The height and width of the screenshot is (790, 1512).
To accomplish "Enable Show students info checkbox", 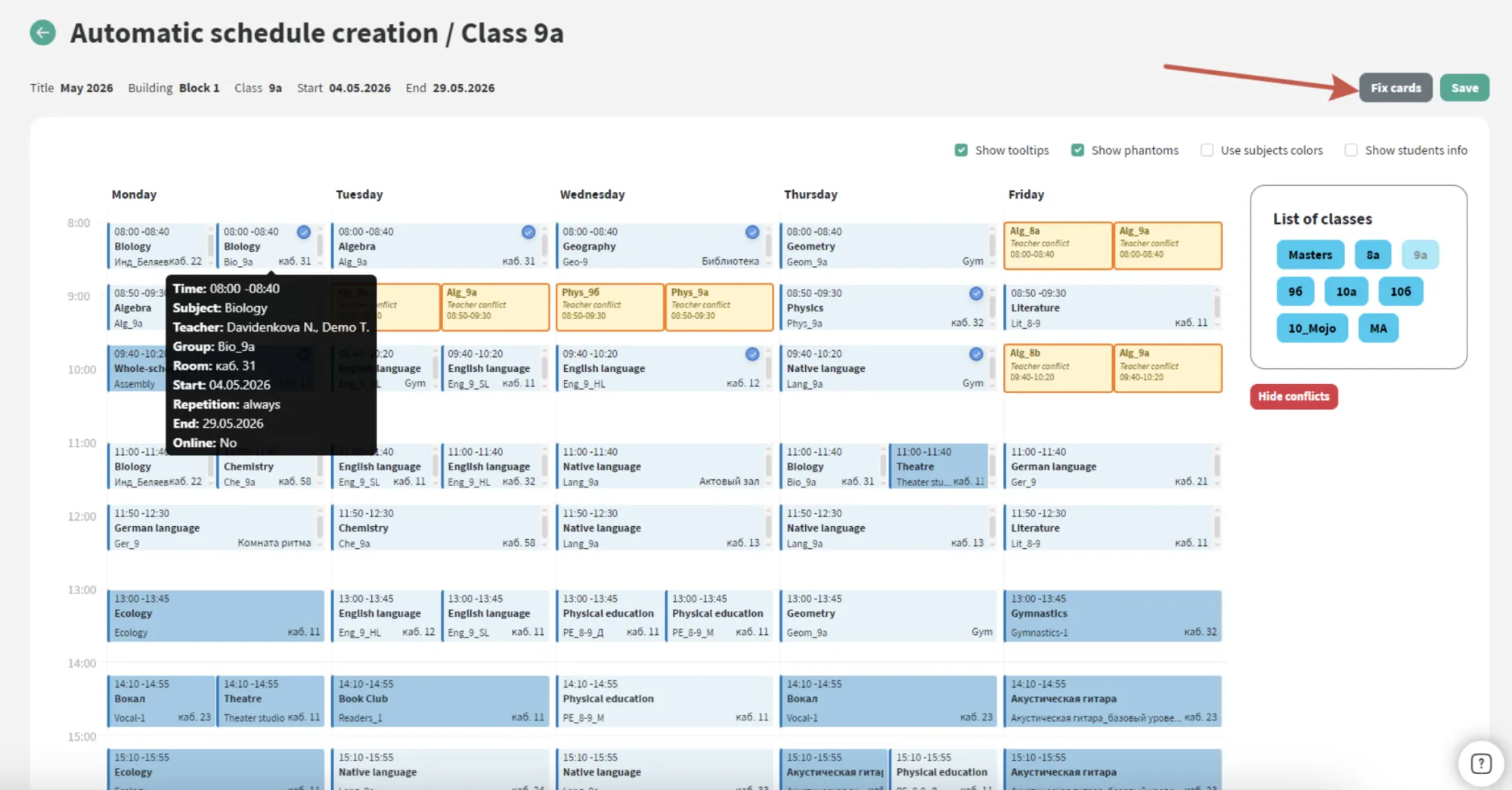I will click(1351, 150).
